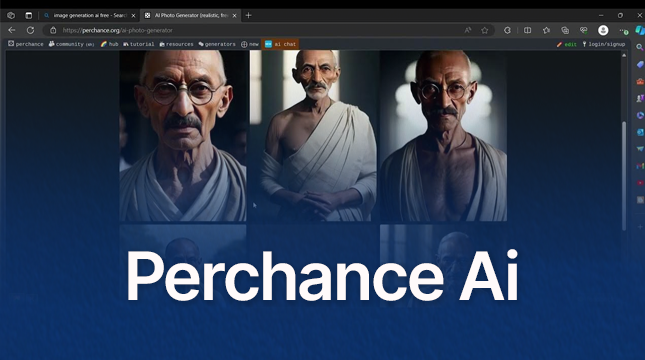This screenshot has height=360, width=645.
Task: View site info via the padlock icon
Action: 53,30
